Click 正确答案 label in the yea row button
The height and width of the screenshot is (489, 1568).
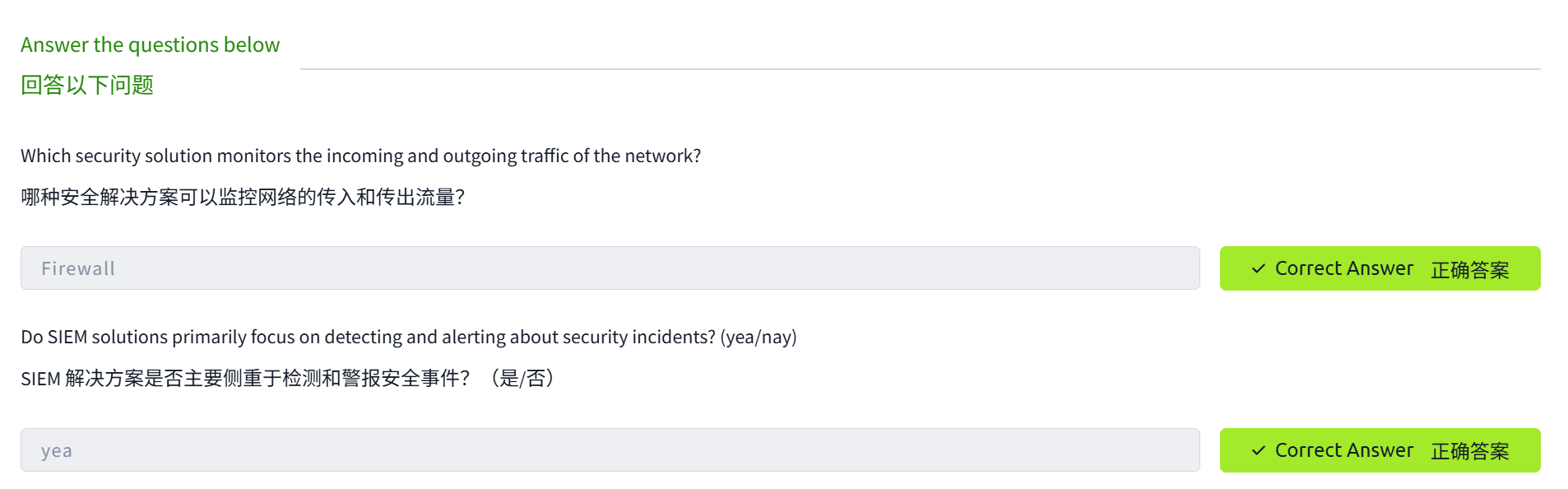pos(1469,451)
